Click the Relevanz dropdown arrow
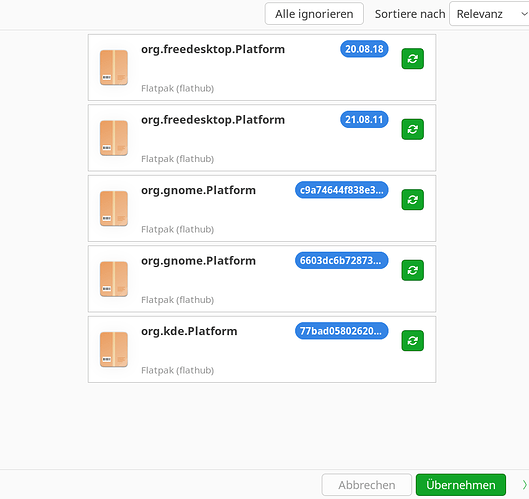 tap(524, 14)
